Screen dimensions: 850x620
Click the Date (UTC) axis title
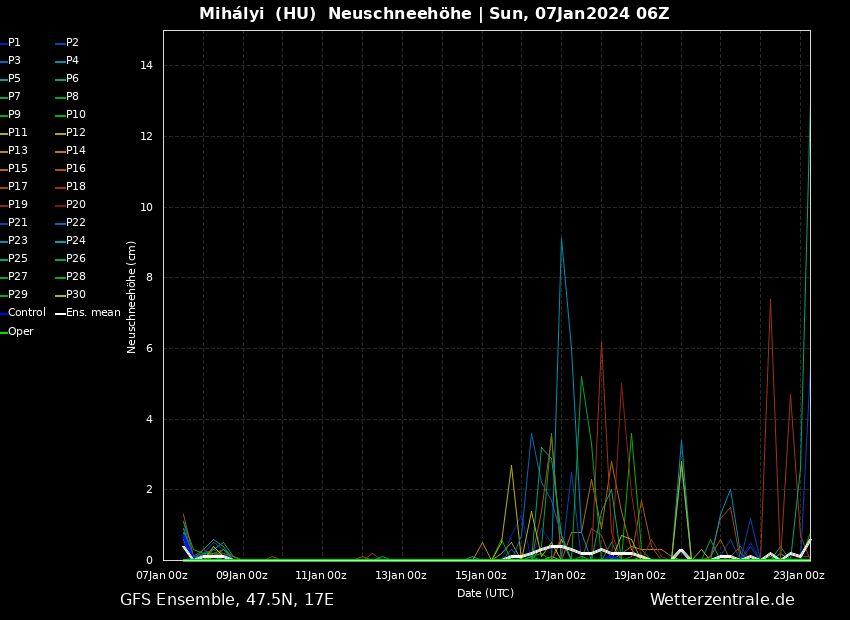(485, 594)
